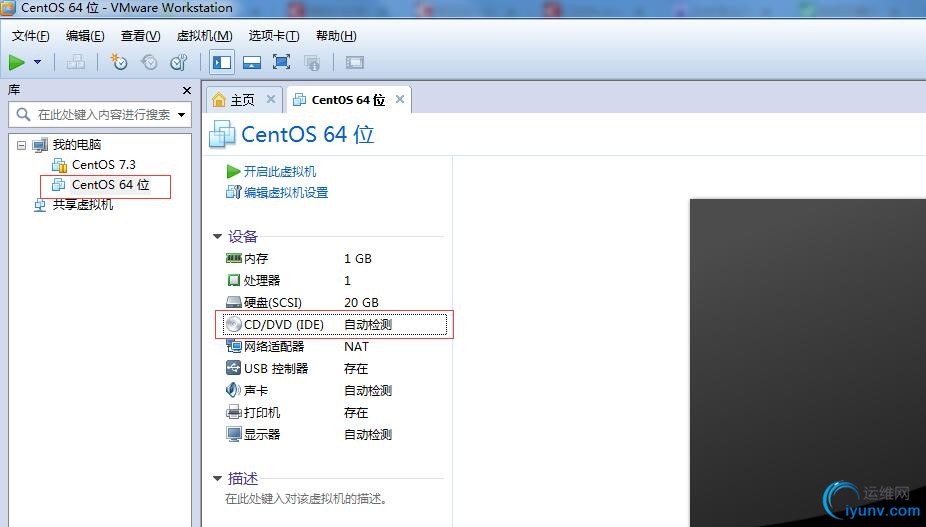Collapse the 我的电脑 tree node
The width and height of the screenshot is (926, 527).
pos(21,145)
